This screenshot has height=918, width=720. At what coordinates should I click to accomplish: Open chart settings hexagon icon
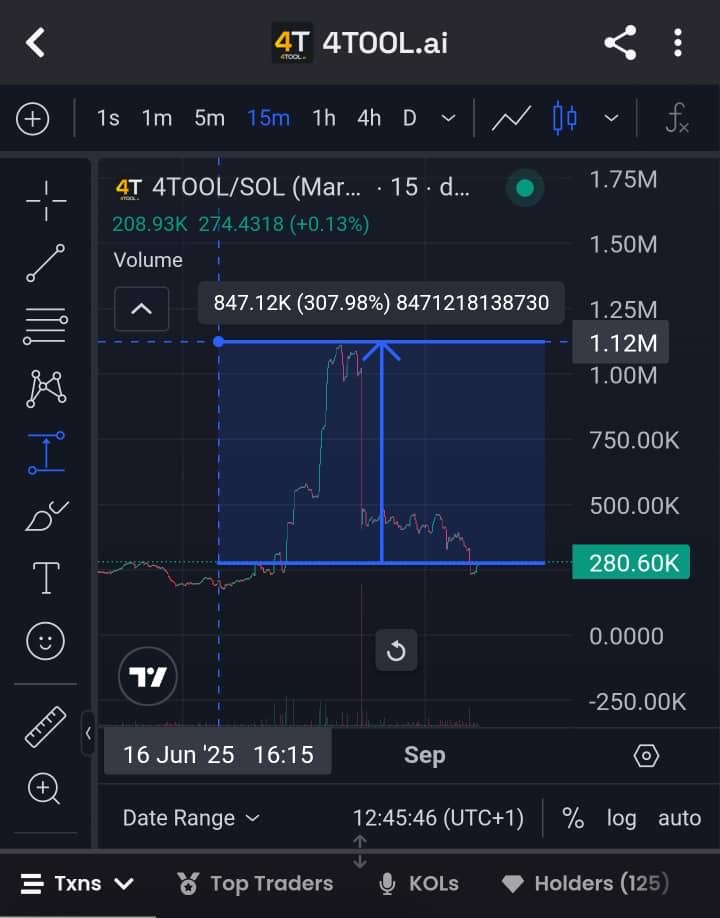[x=646, y=756]
